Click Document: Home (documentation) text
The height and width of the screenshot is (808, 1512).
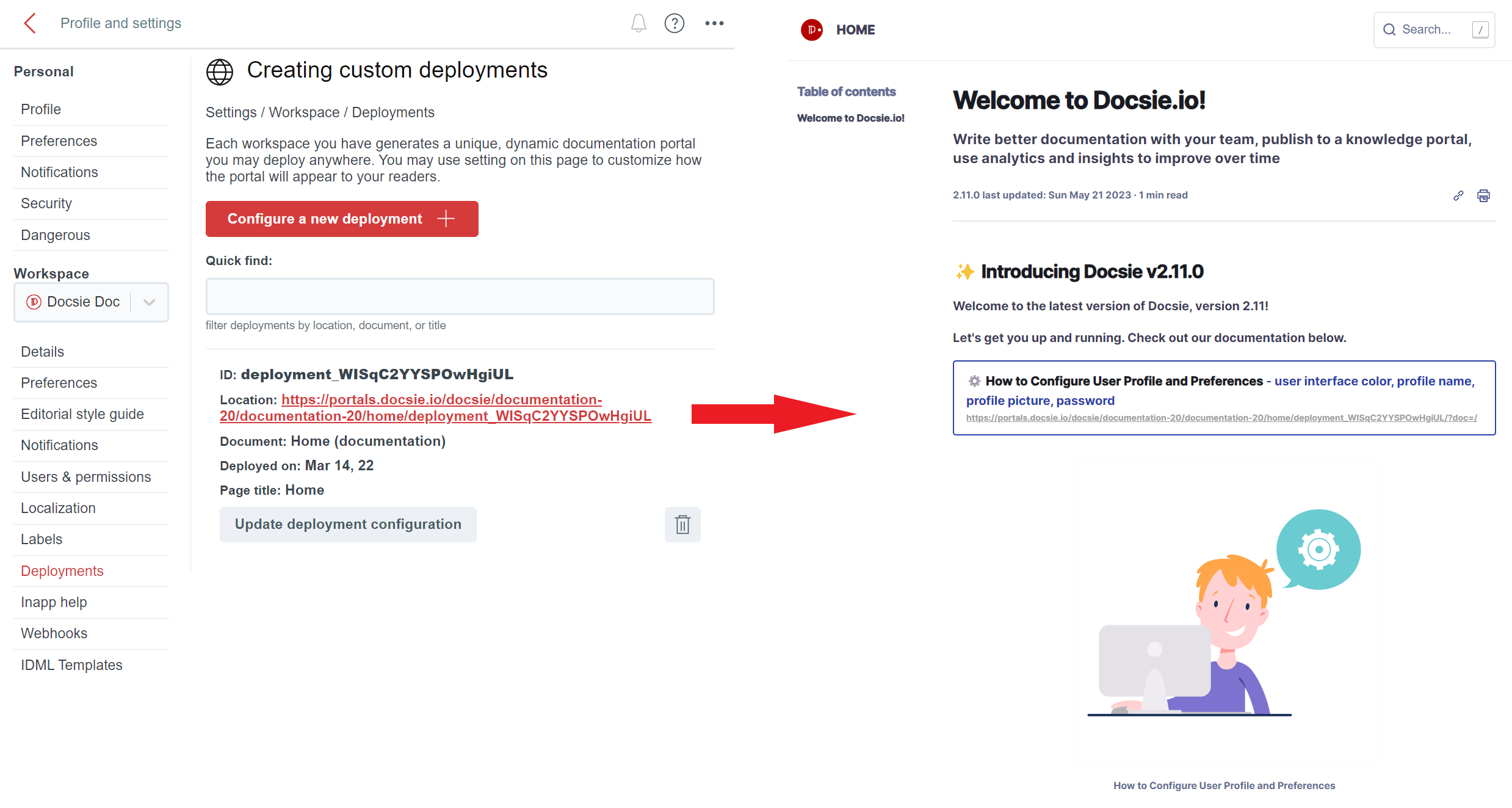pyautogui.click(x=333, y=441)
